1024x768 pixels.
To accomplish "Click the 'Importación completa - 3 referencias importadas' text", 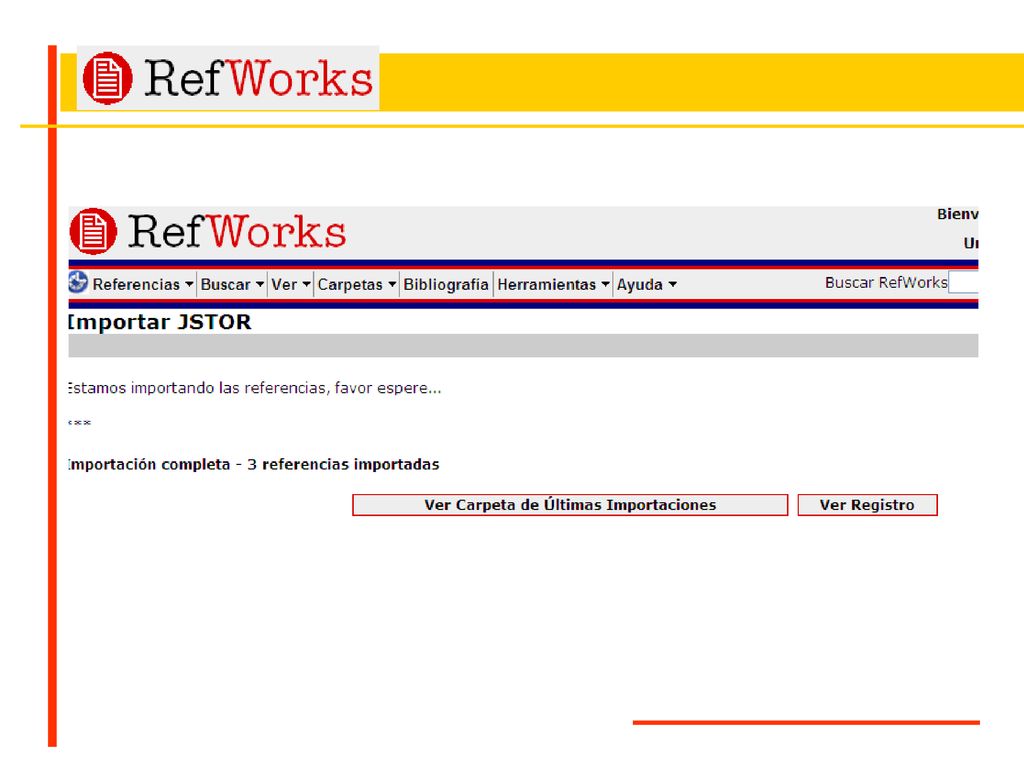I will (253, 464).
